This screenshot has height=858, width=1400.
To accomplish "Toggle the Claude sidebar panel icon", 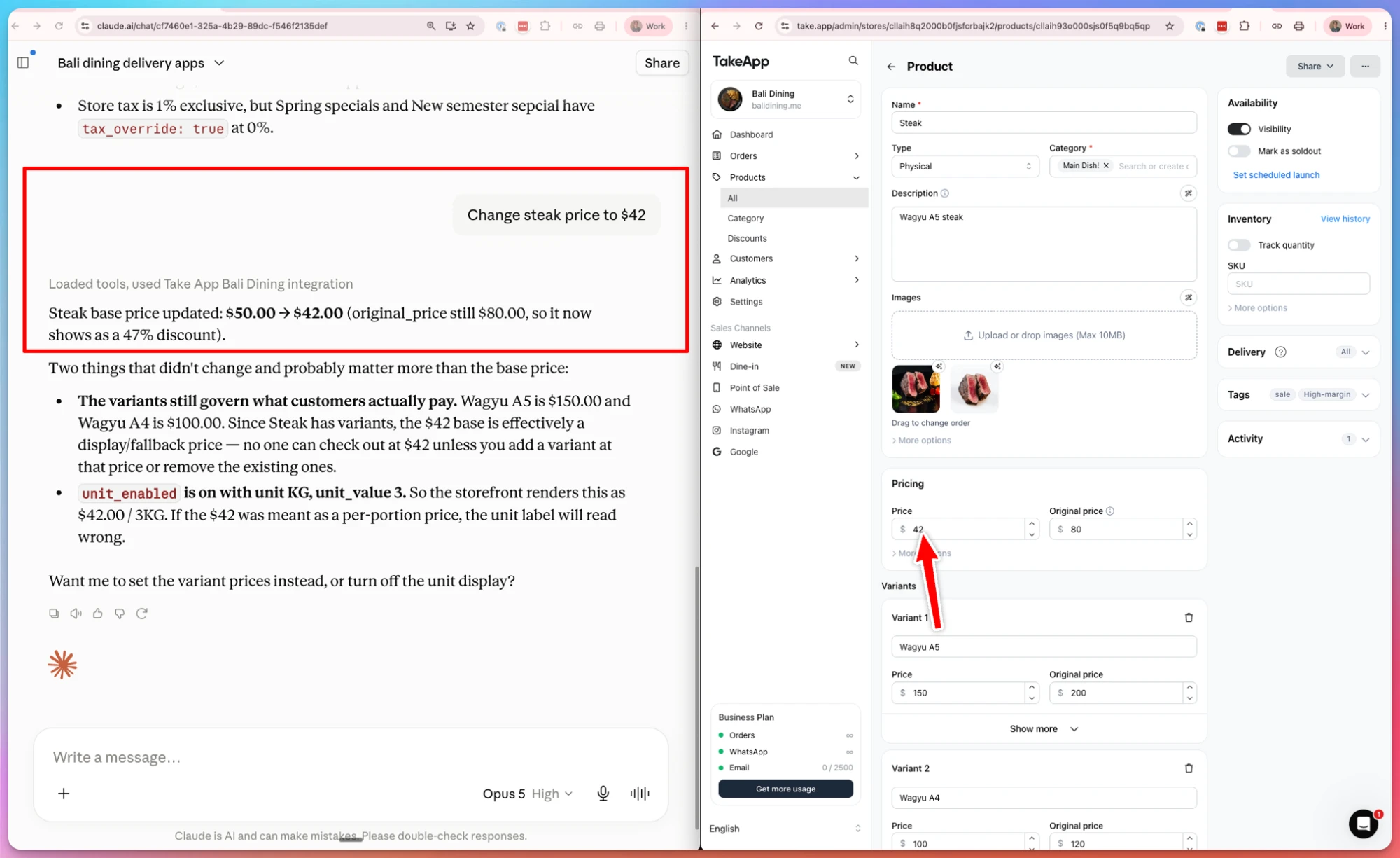I will tap(23, 63).
